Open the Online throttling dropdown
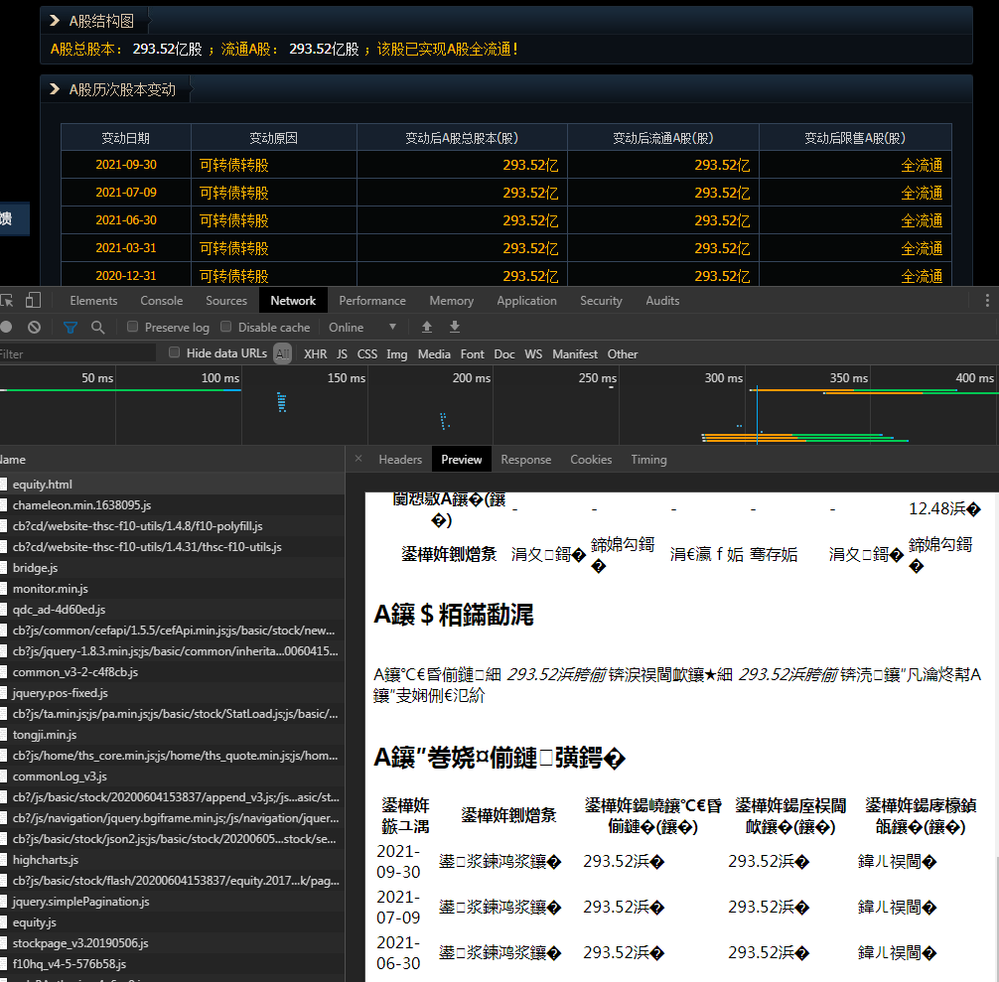This screenshot has height=982, width=999. coord(363,328)
